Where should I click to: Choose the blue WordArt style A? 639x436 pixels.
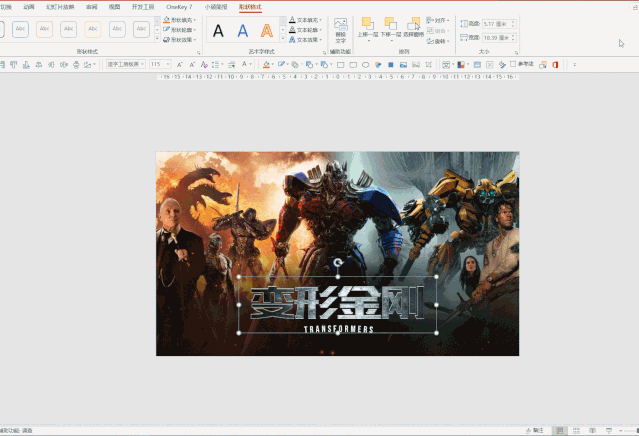(242, 31)
